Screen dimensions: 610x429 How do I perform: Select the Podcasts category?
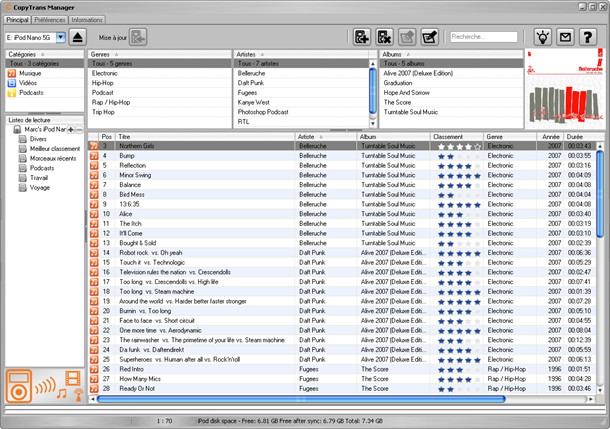(x=45, y=93)
